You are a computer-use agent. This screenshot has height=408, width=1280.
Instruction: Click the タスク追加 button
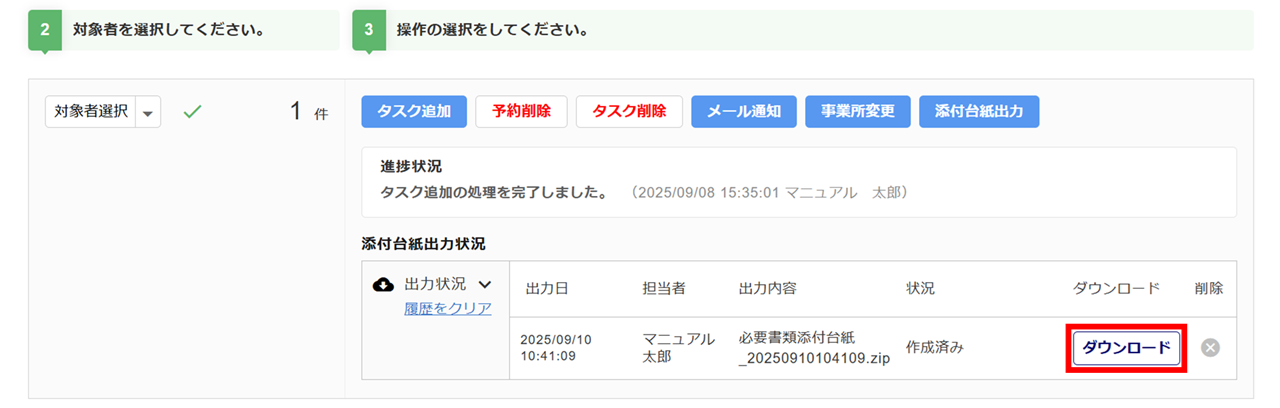pyautogui.click(x=413, y=112)
